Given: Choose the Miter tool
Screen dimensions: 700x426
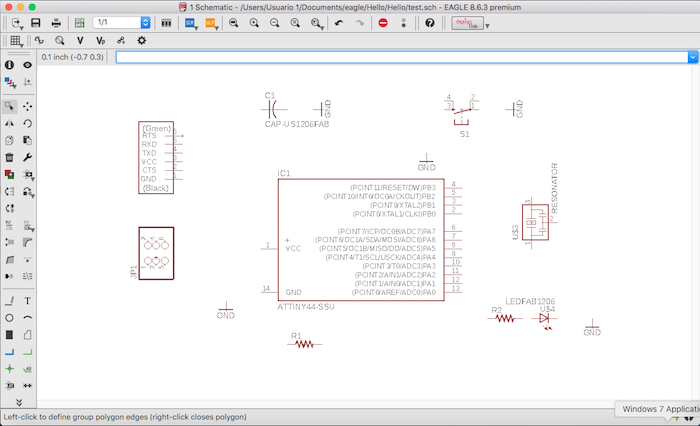Looking at the screenshot, I should (x=27, y=242).
